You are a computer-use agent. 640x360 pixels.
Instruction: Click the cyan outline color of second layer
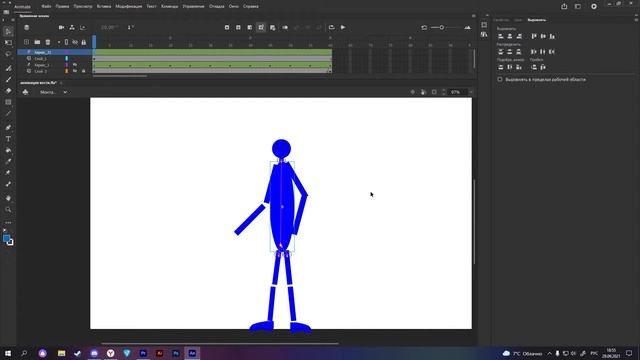click(67, 58)
